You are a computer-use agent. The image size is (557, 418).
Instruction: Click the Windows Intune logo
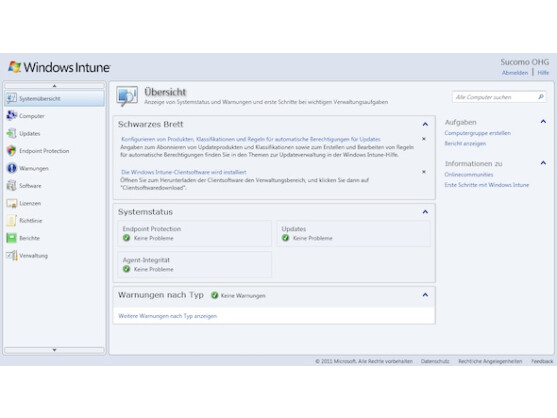[59, 67]
